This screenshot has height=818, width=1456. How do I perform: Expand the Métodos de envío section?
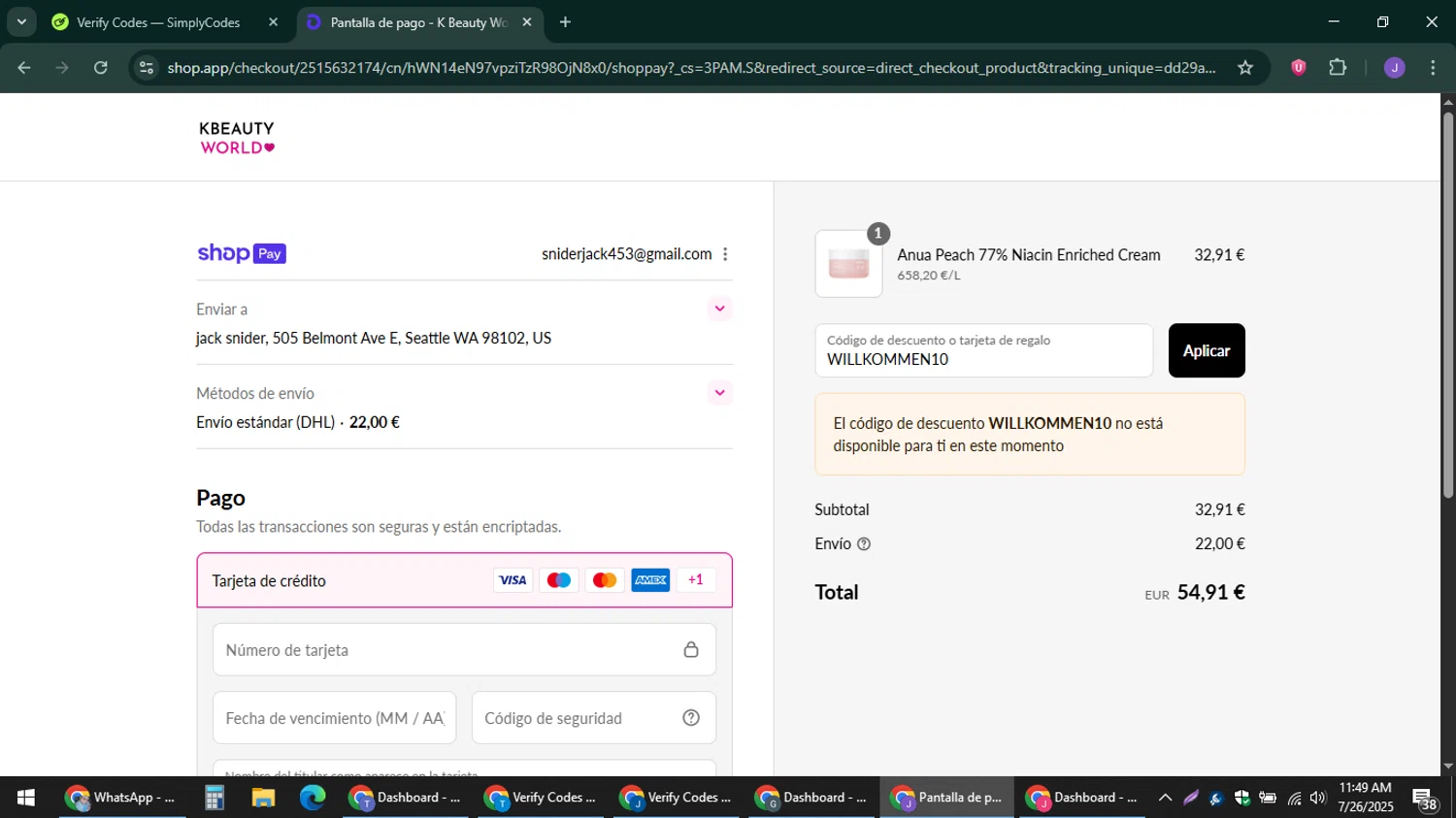[x=719, y=393]
